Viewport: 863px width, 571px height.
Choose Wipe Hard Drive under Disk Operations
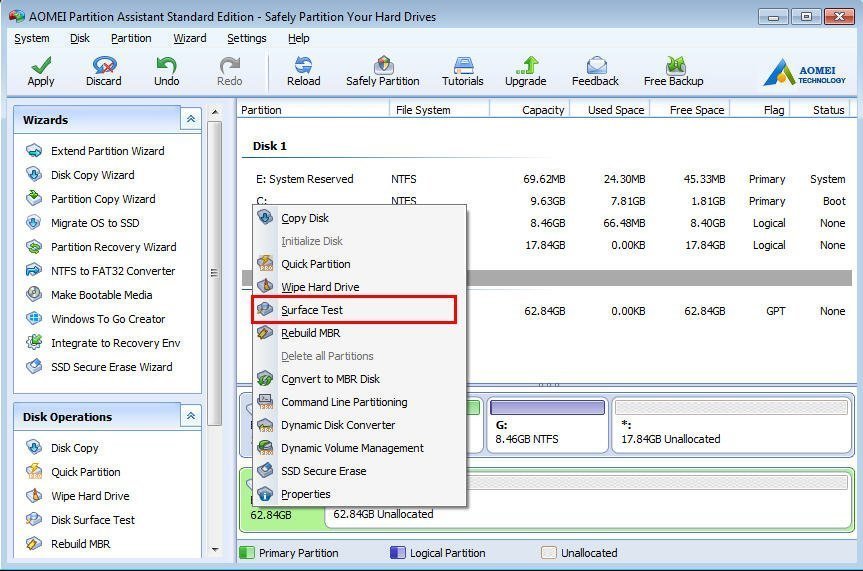(x=90, y=496)
